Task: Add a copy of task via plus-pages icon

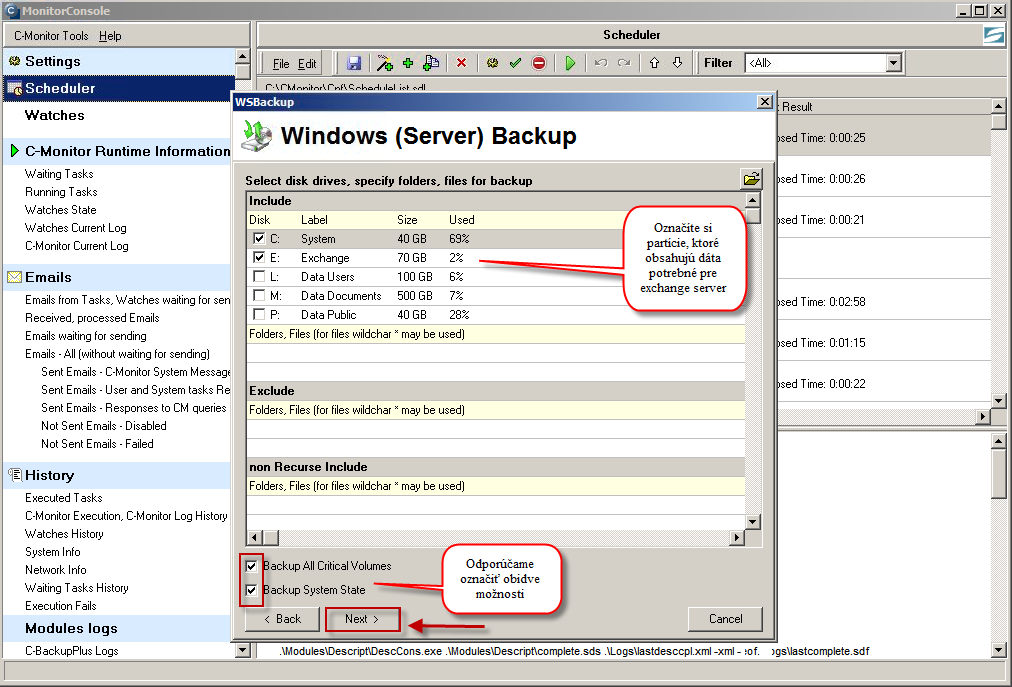Action: click(x=431, y=63)
